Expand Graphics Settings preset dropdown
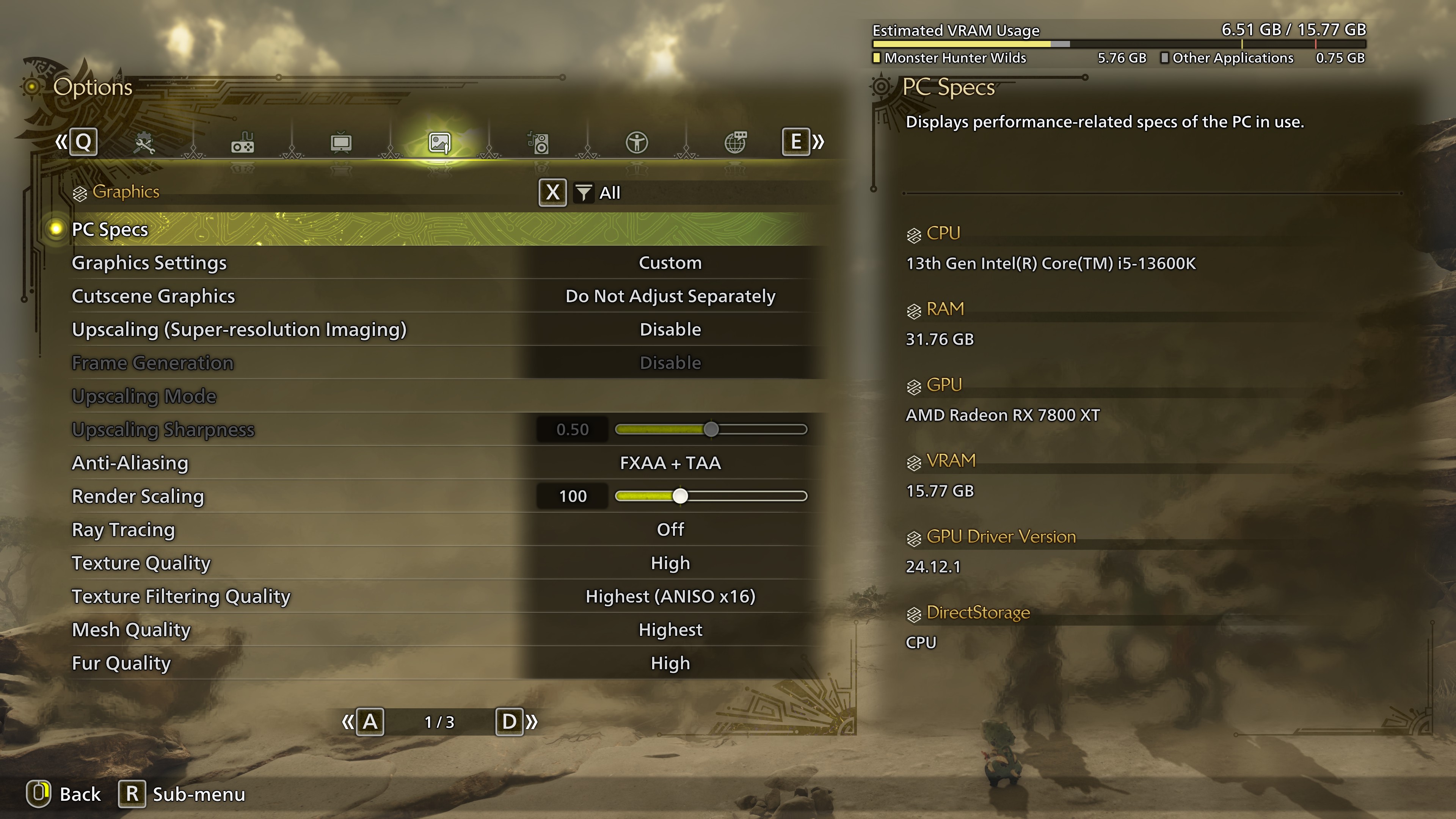This screenshot has width=1456, height=819. [669, 262]
